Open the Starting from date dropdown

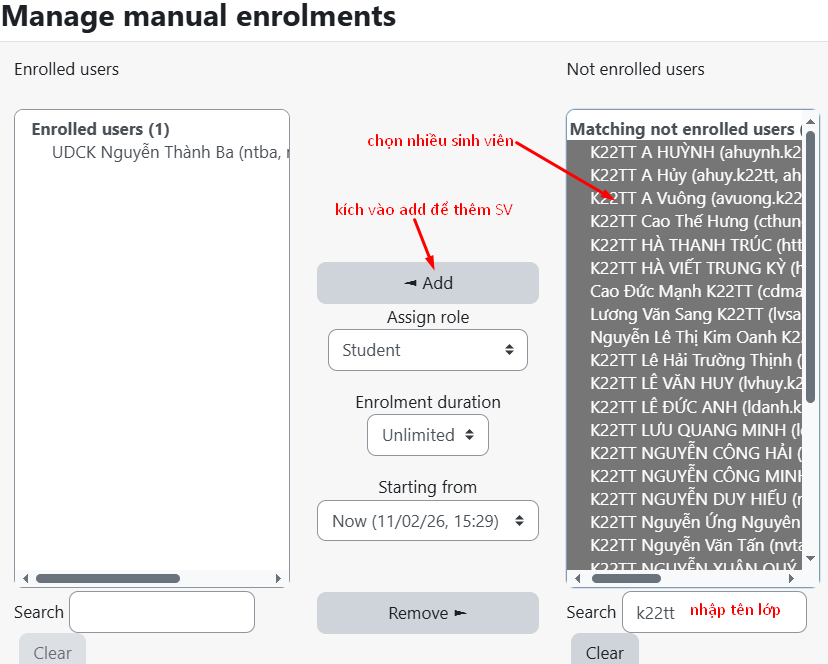click(428, 521)
